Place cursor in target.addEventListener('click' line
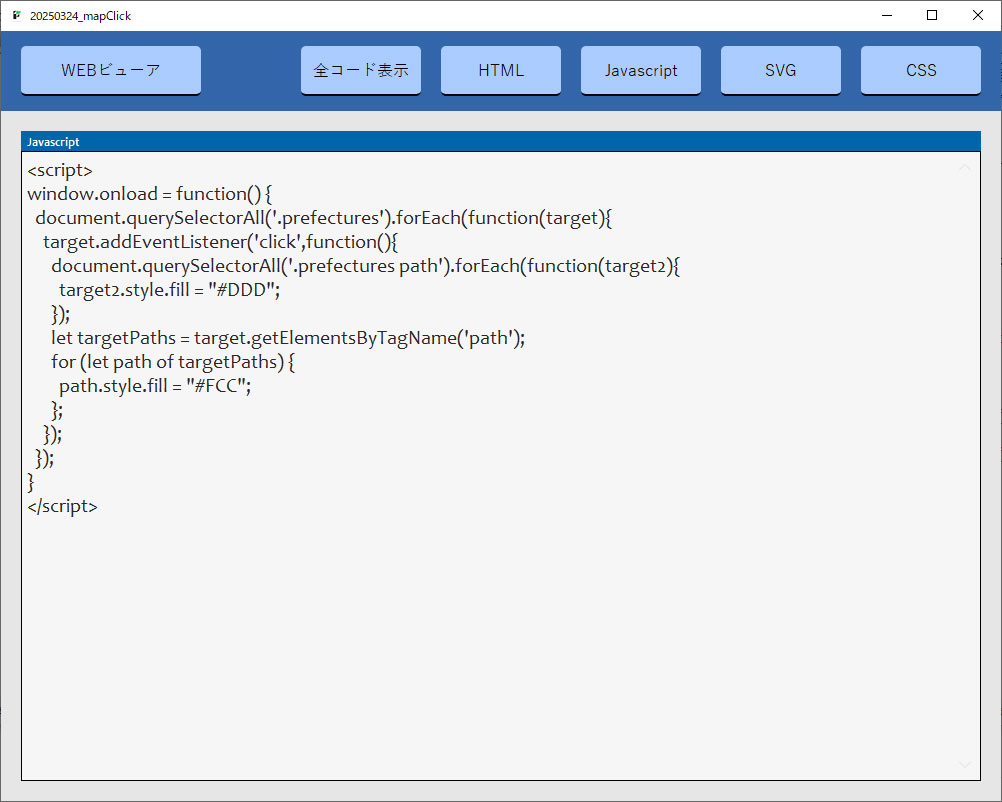 pos(220,242)
